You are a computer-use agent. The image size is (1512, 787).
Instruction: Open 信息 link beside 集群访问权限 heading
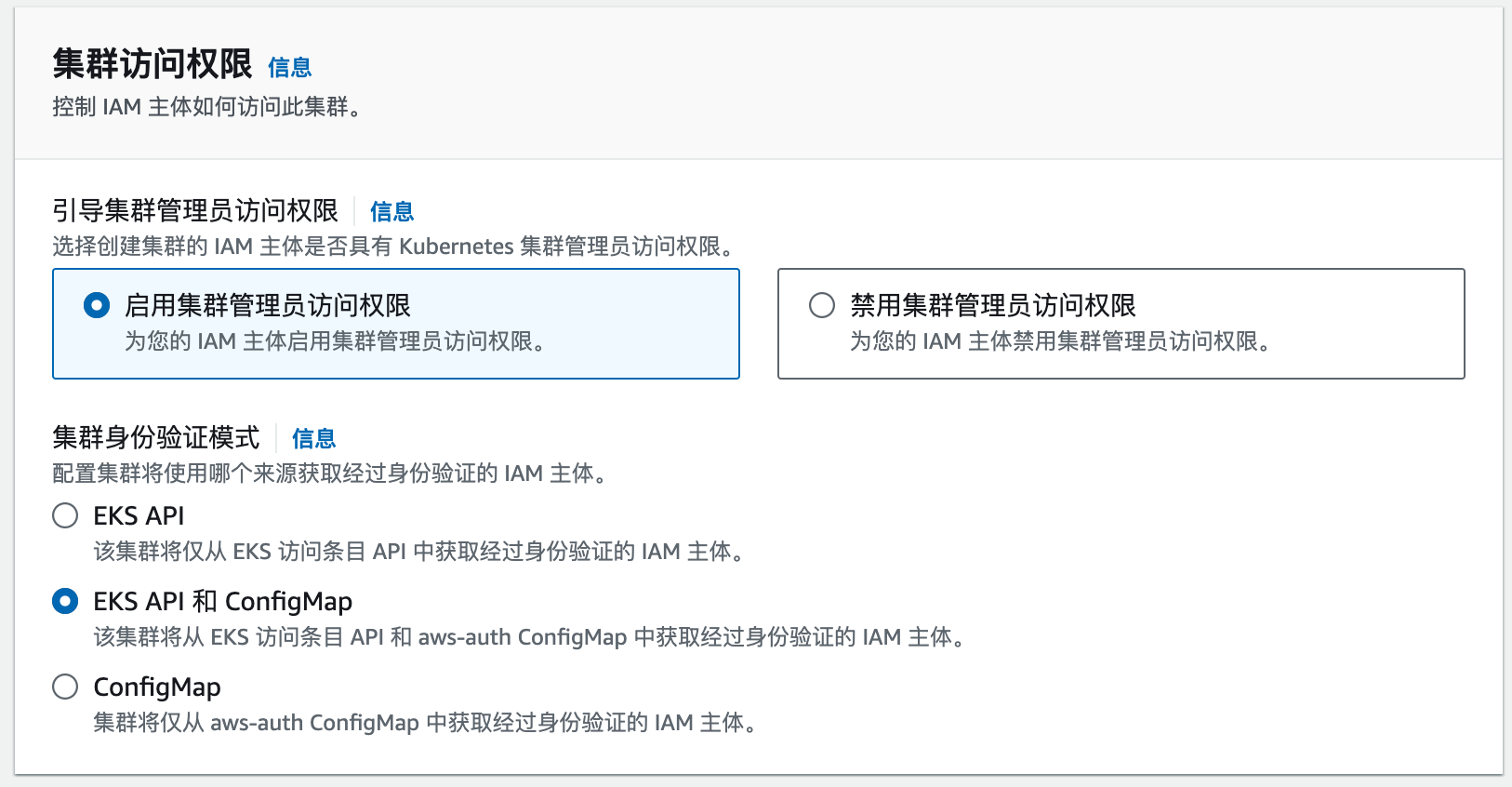point(289,67)
